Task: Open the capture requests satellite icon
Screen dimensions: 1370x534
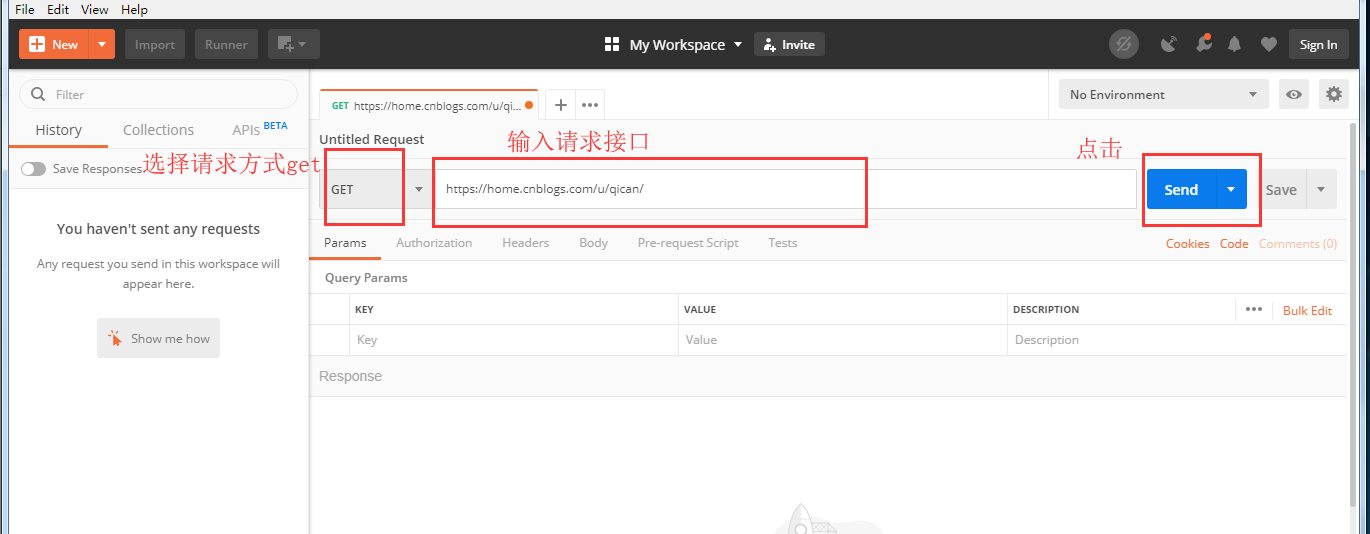Action: click(x=1168, y=44)
